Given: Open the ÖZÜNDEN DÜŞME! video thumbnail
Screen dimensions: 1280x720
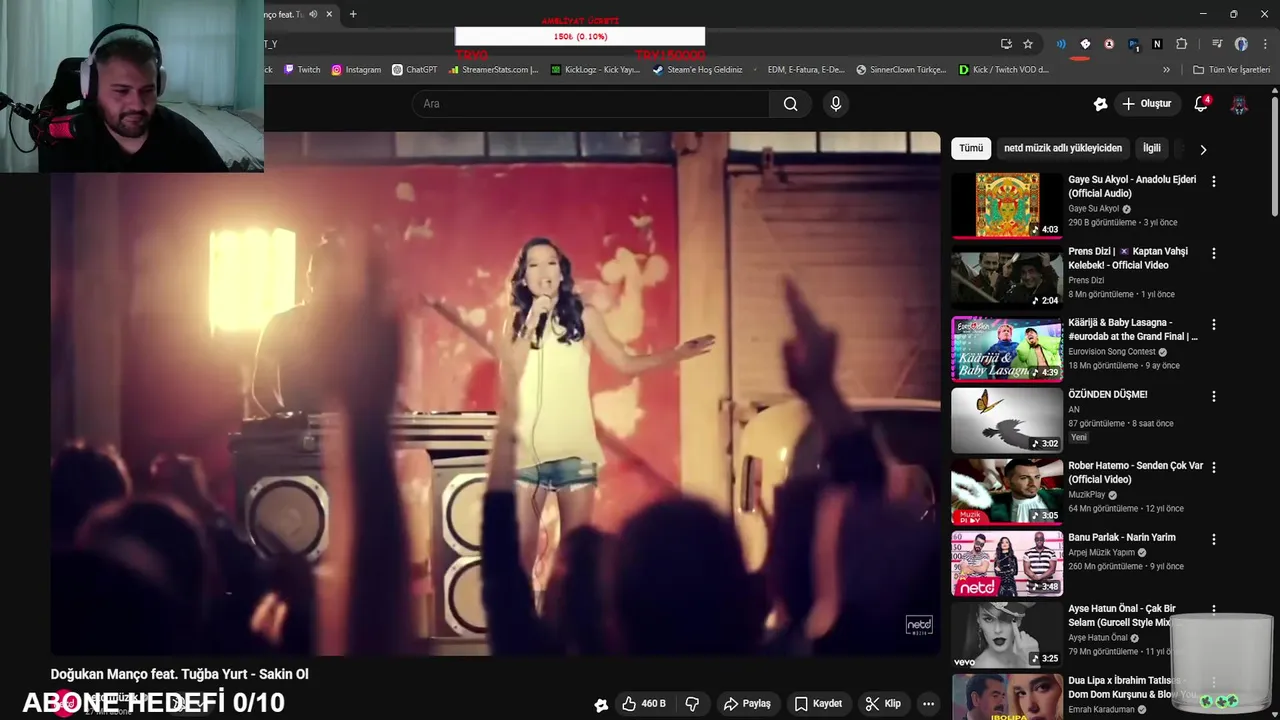Looking at the screenshot, I should point(1006,420).
